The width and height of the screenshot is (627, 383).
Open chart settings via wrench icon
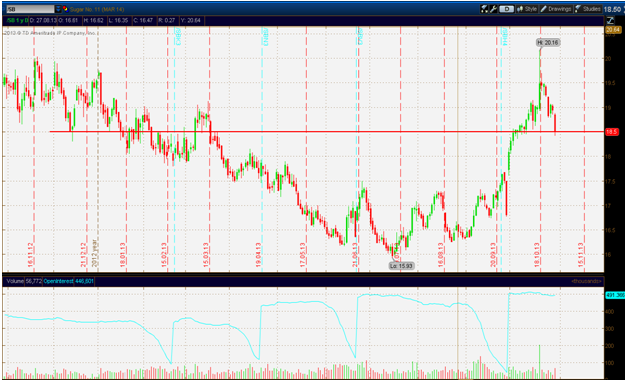[x=493, y=9]
